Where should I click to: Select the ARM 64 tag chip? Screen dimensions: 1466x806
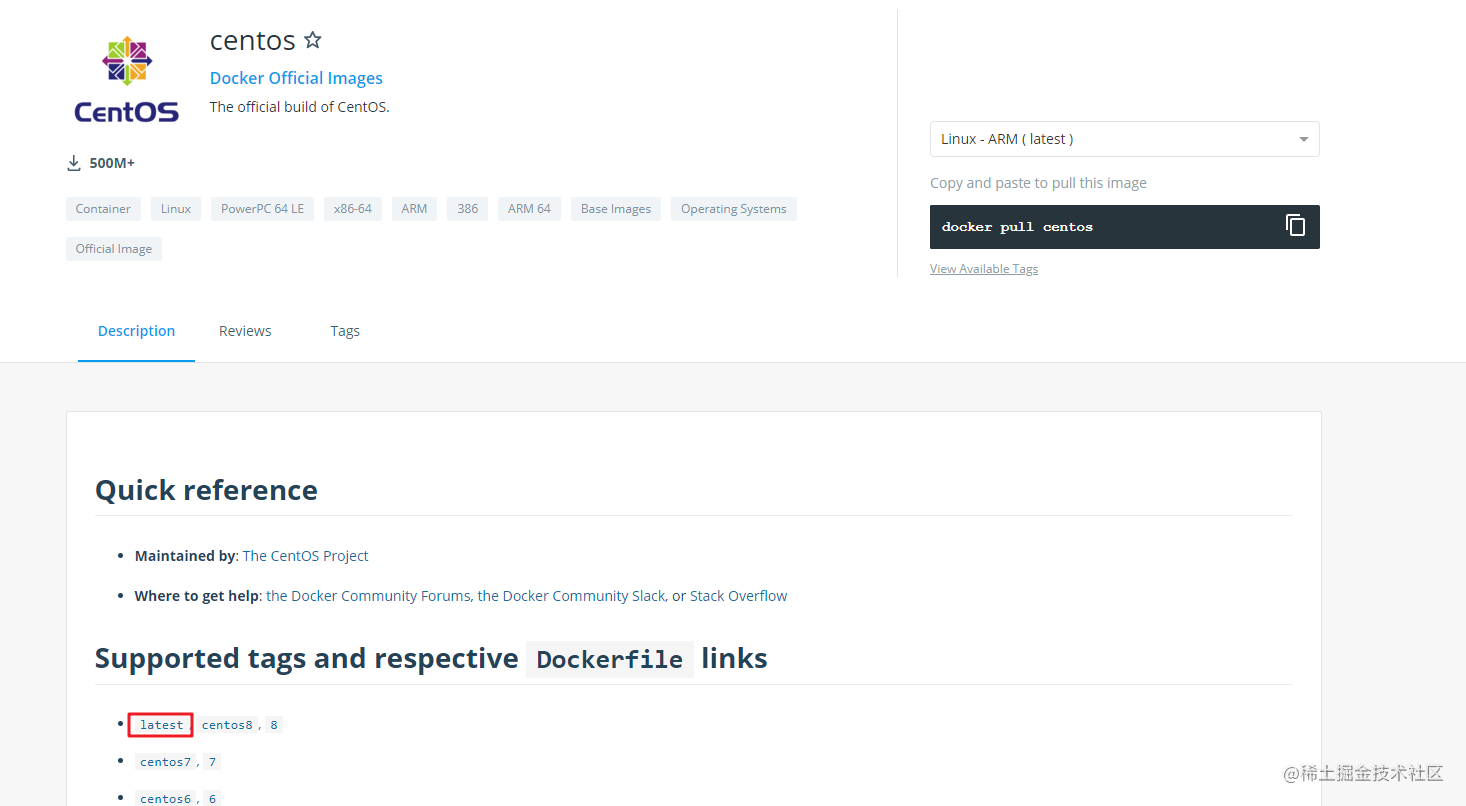coord(529,209)
